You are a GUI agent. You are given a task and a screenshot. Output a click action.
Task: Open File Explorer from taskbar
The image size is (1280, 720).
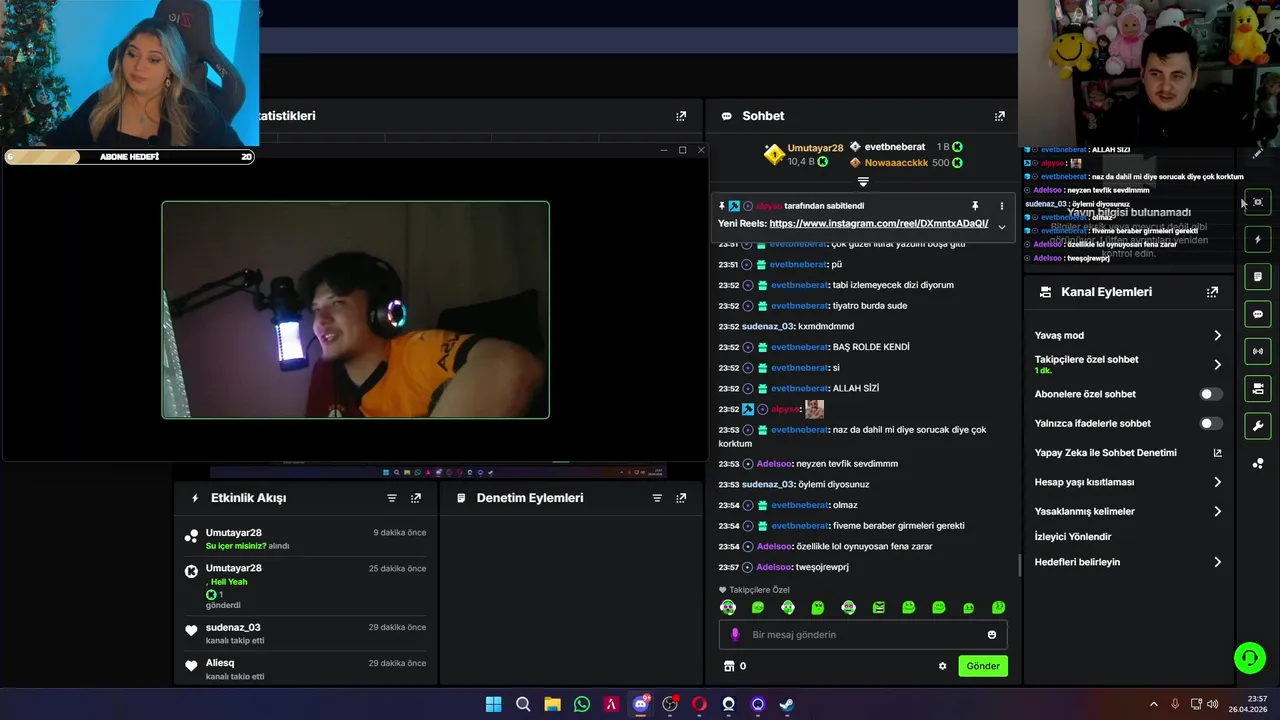(x=552, y=704)
